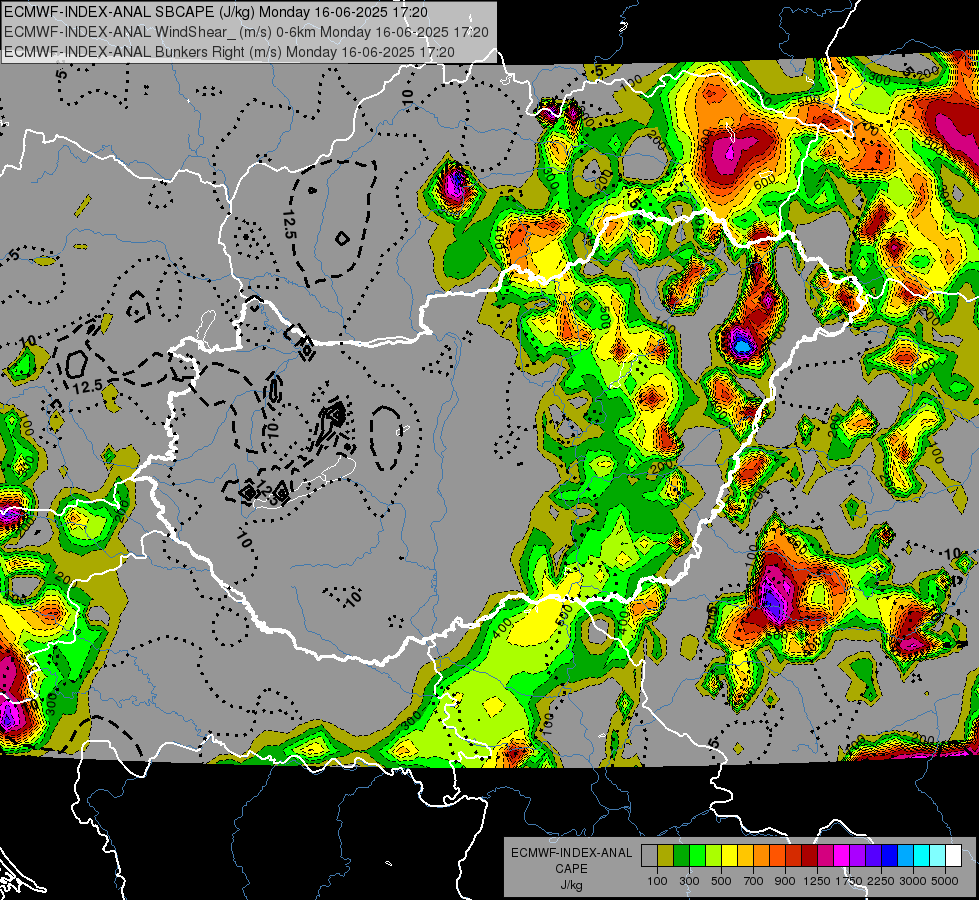The height and width of the screenshot is (900, 979).
Task: Select the WindShear 0-6km layer title line
Action: 247,32
